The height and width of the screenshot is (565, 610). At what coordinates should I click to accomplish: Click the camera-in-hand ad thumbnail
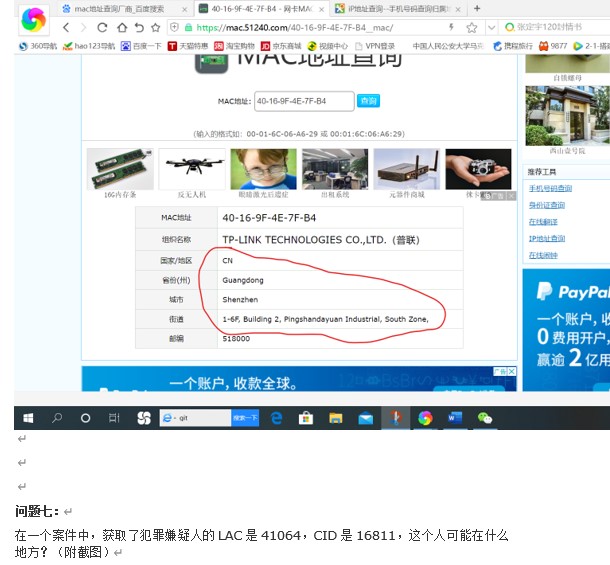tap(478, 170)
